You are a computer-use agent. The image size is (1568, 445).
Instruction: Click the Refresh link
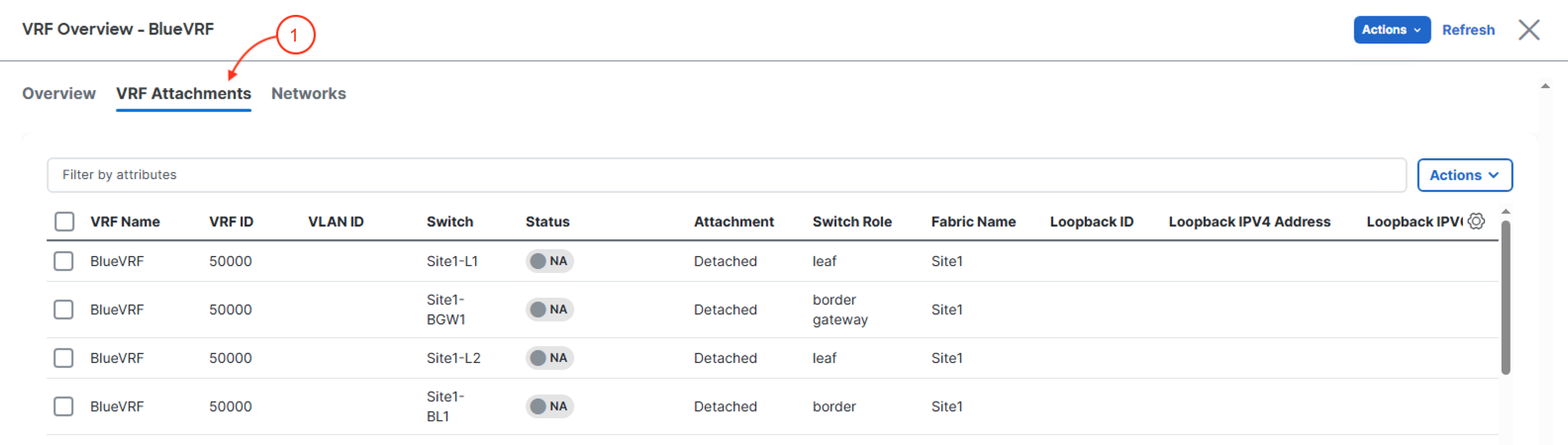1468,30
